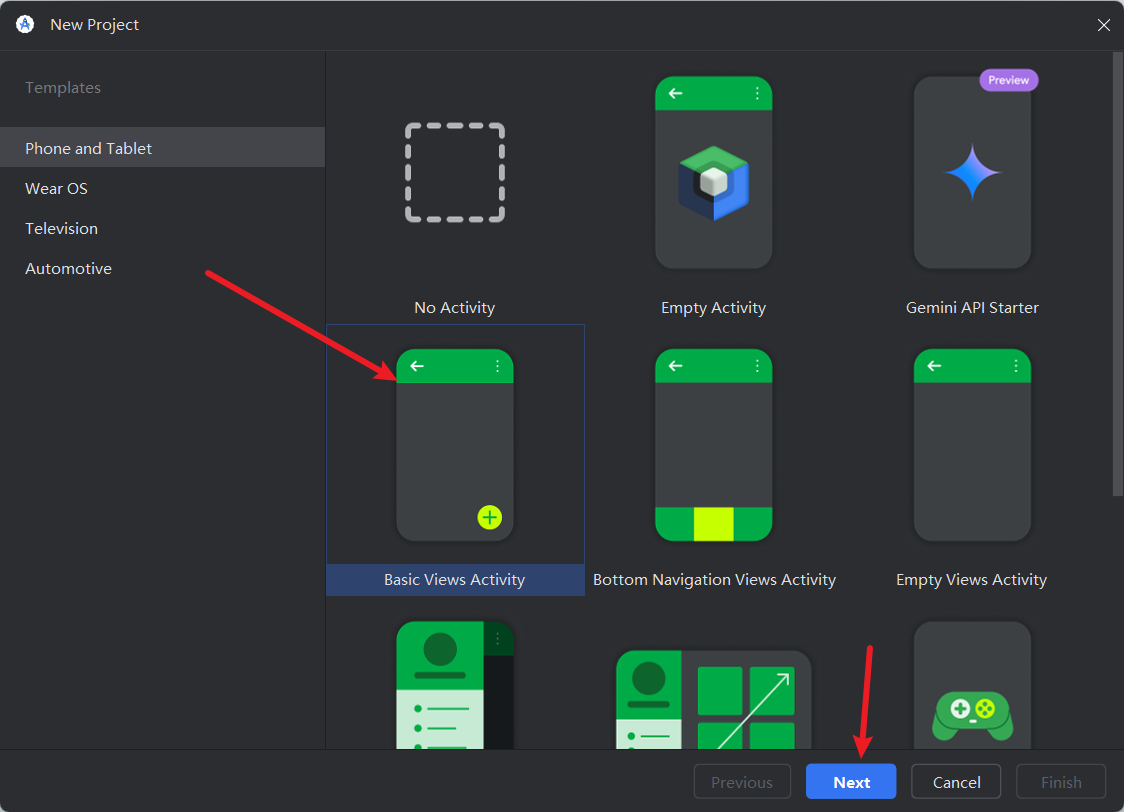This screenshot has width=1124, height=812.
Task: Close the New Project dialog
Action: (x=1103, y=25)
